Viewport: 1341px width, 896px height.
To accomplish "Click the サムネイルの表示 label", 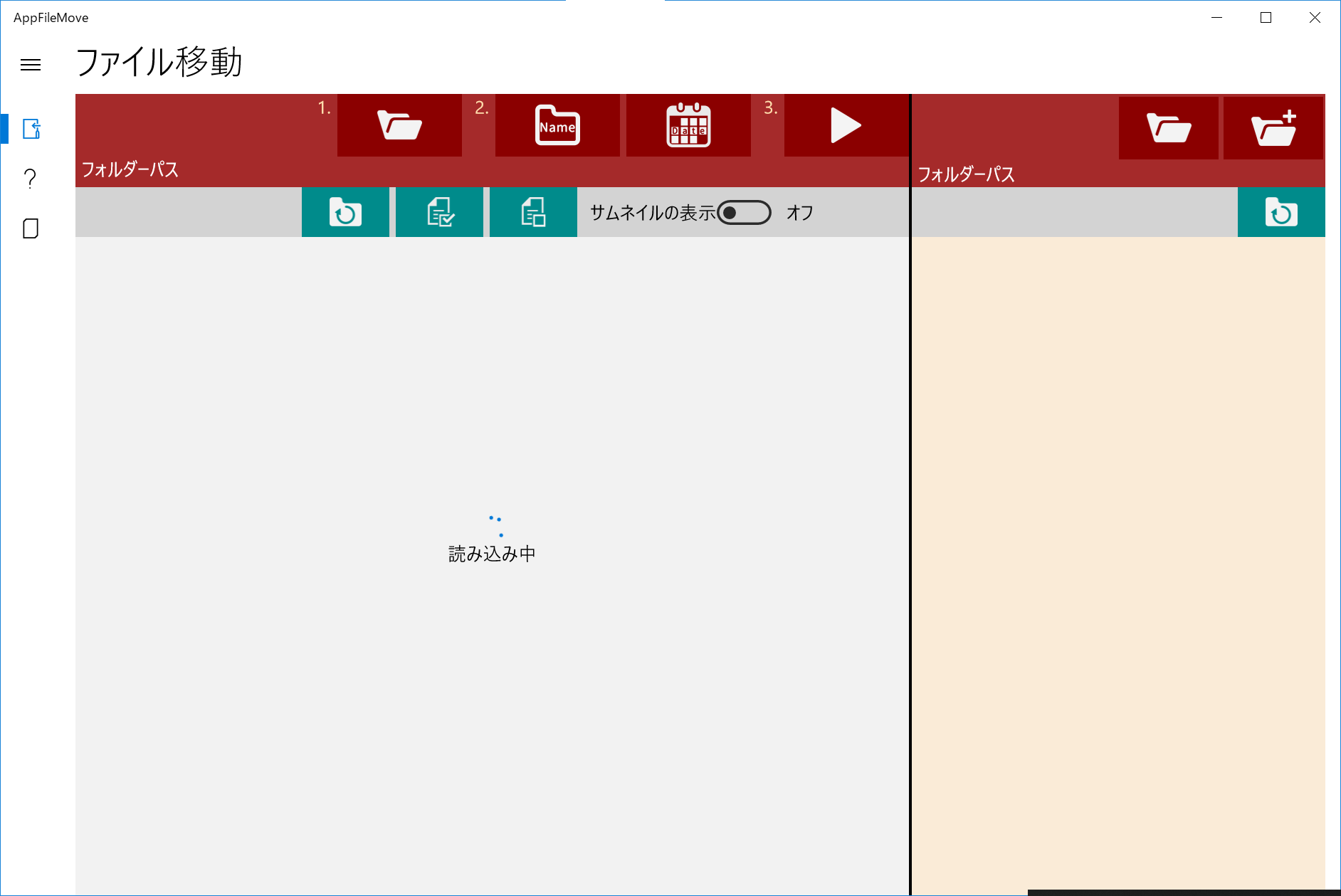I will (x=653, y=213).
